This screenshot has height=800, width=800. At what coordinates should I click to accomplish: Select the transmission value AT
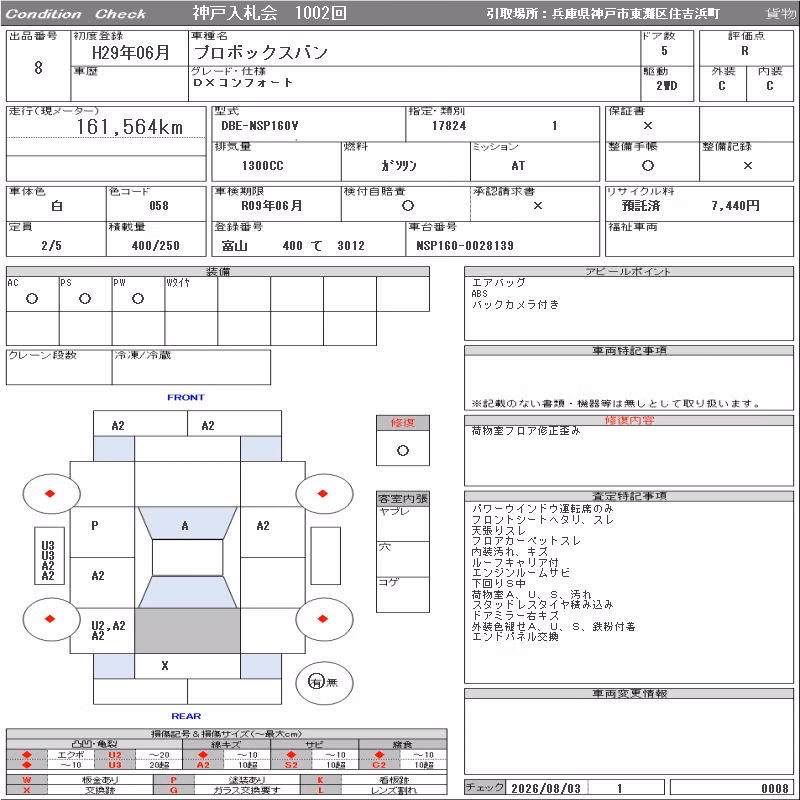[x=518, y=165]
